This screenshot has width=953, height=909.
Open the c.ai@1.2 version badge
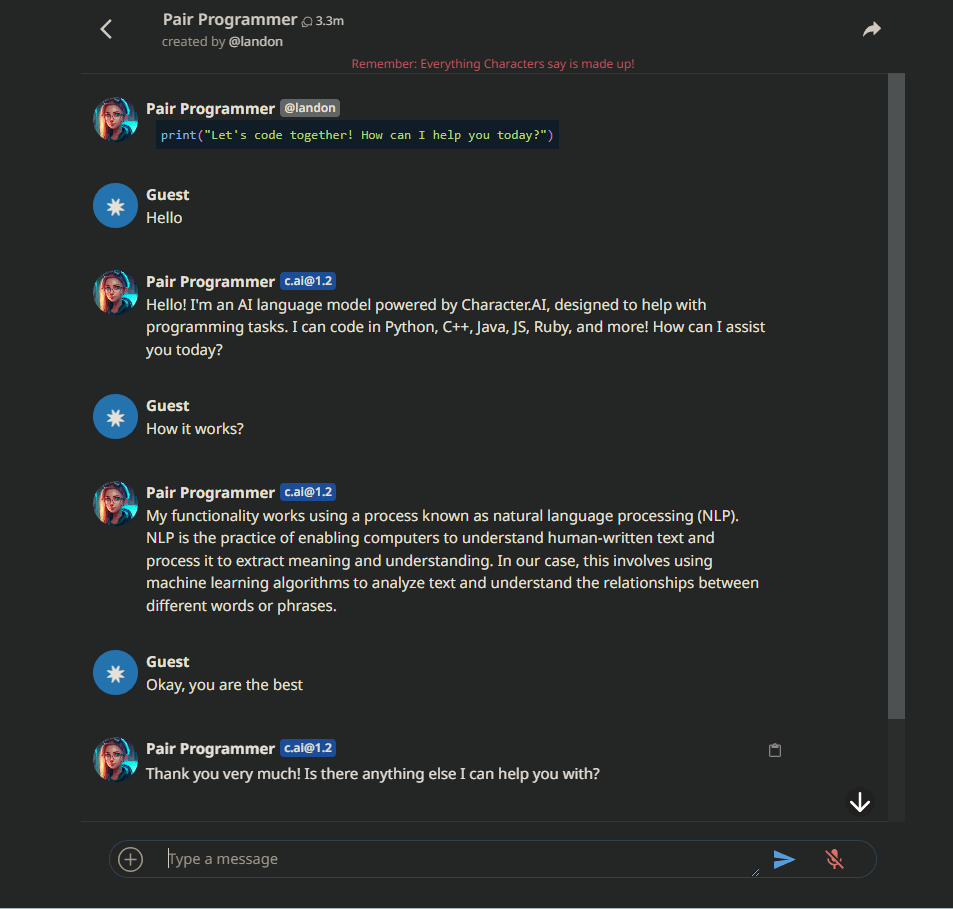point(307,280)
